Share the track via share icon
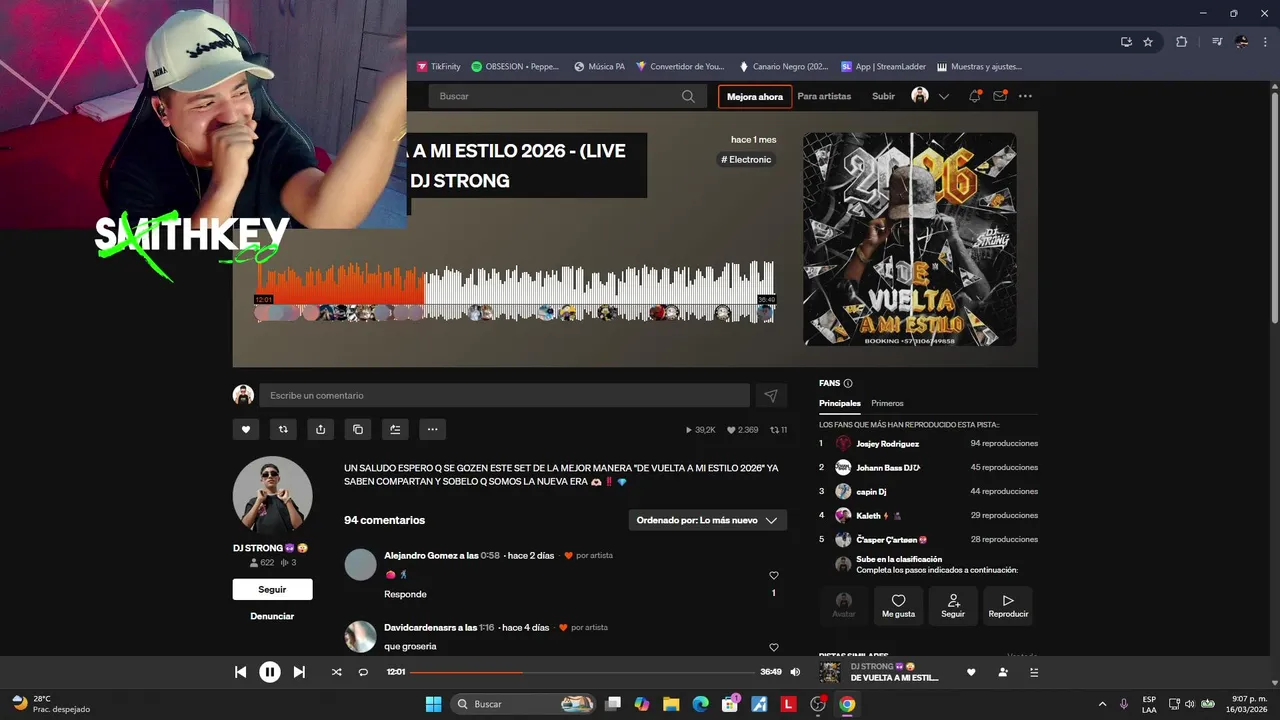 (x=320, y=429)
